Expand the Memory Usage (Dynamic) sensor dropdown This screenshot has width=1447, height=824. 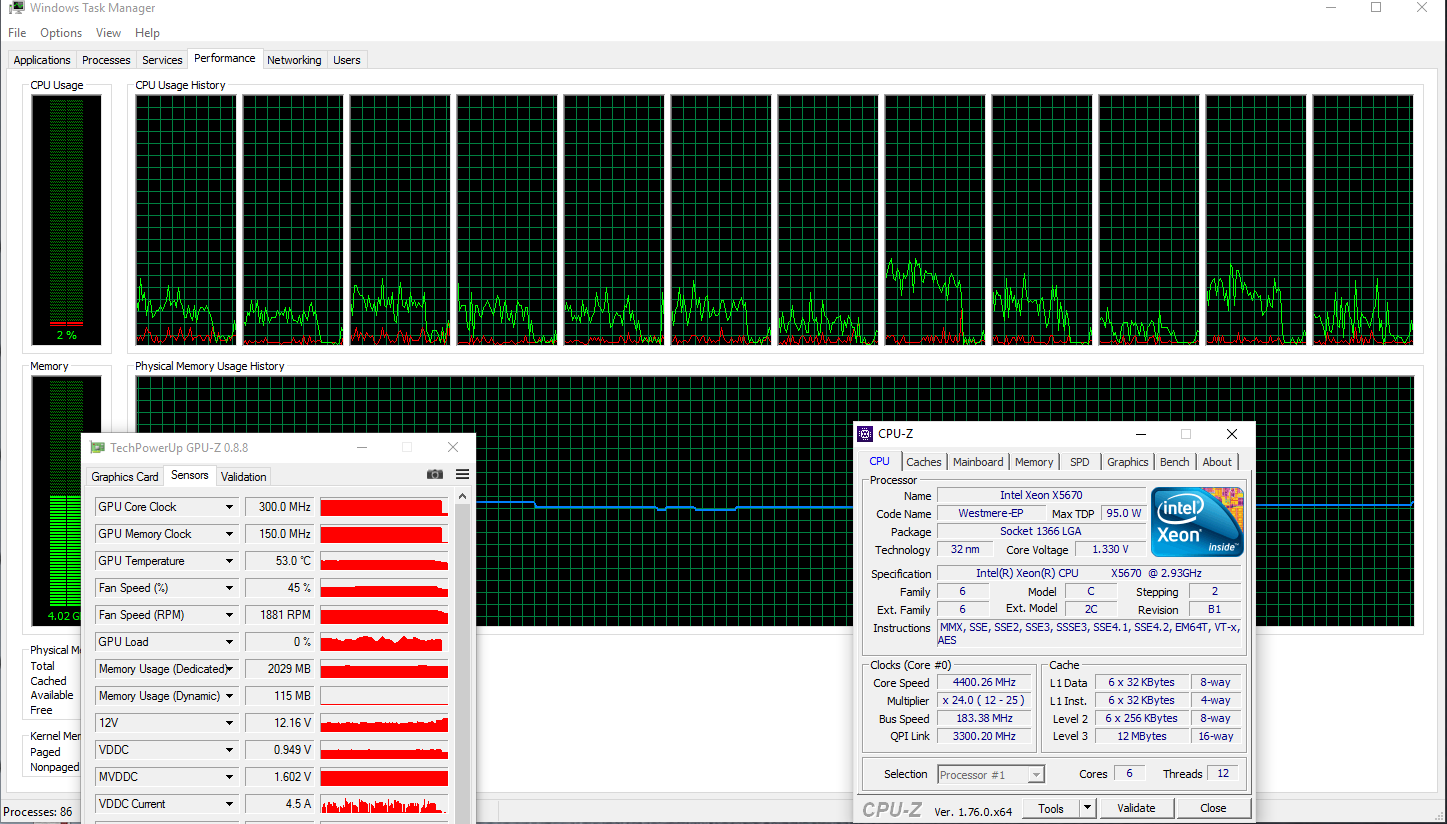[229, 696]
